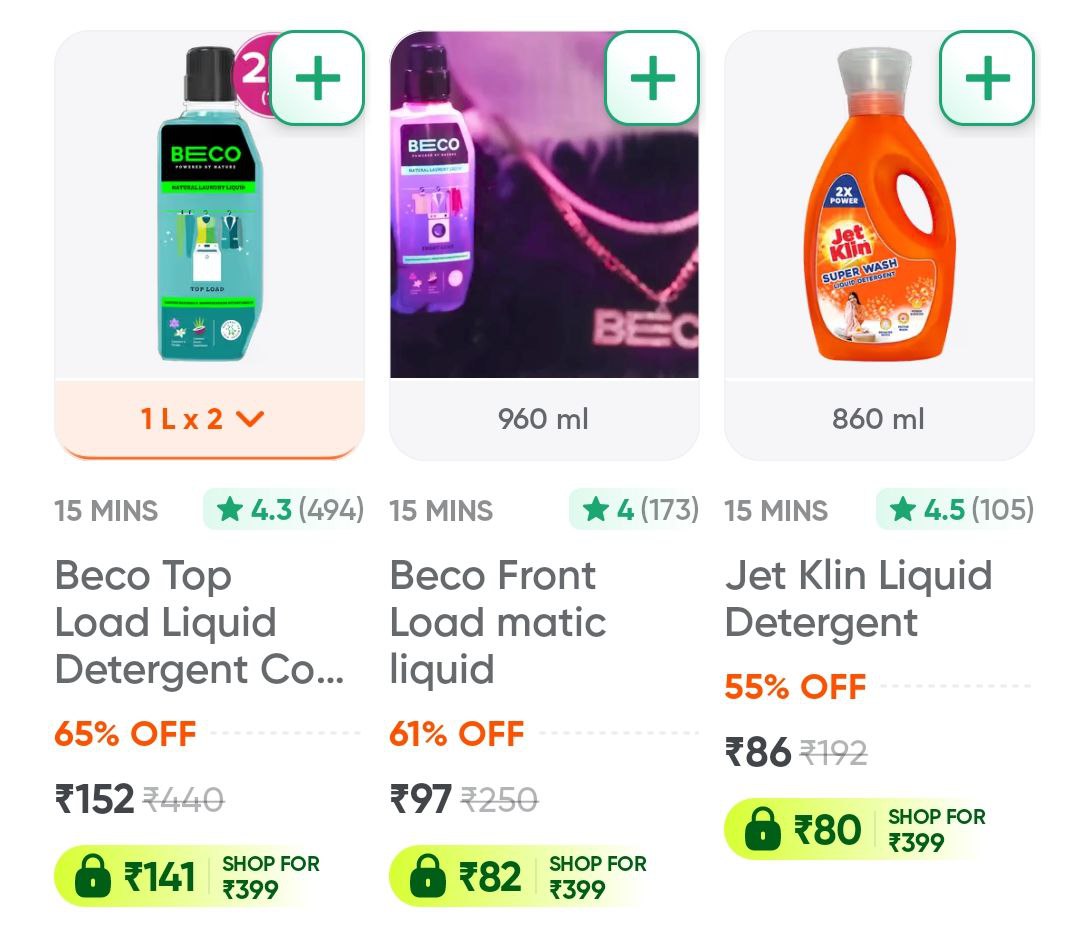Select the 860 ml size option
This screenshot has width=1080, height=950.
pyautogui.click(x=879, y=419)
